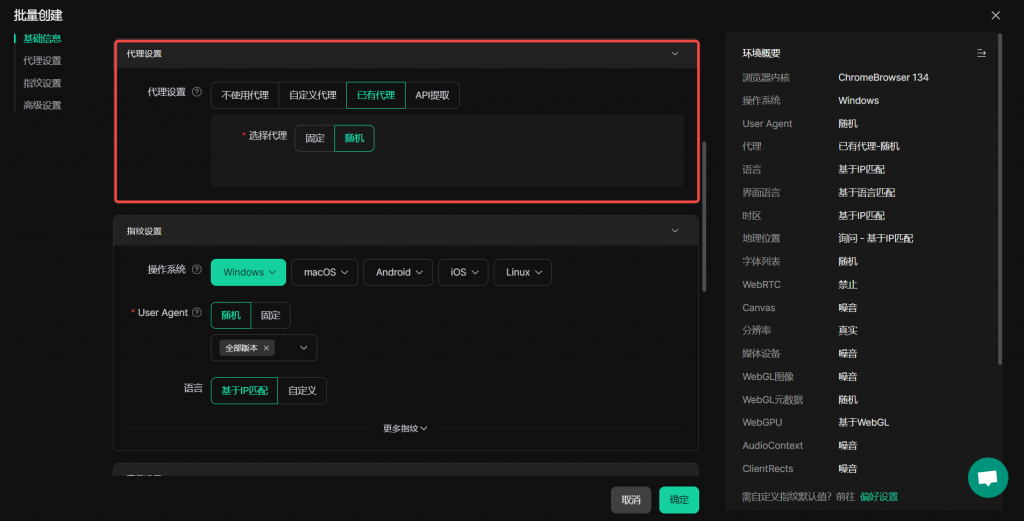Open the live chat support bubble
Viewport: 1024px width, 521px height.
[987, 478]
